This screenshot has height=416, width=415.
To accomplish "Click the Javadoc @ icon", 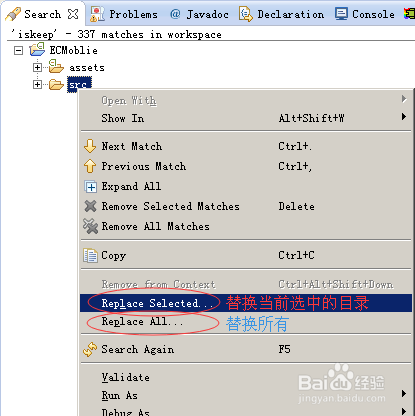I will coord(175,14).
